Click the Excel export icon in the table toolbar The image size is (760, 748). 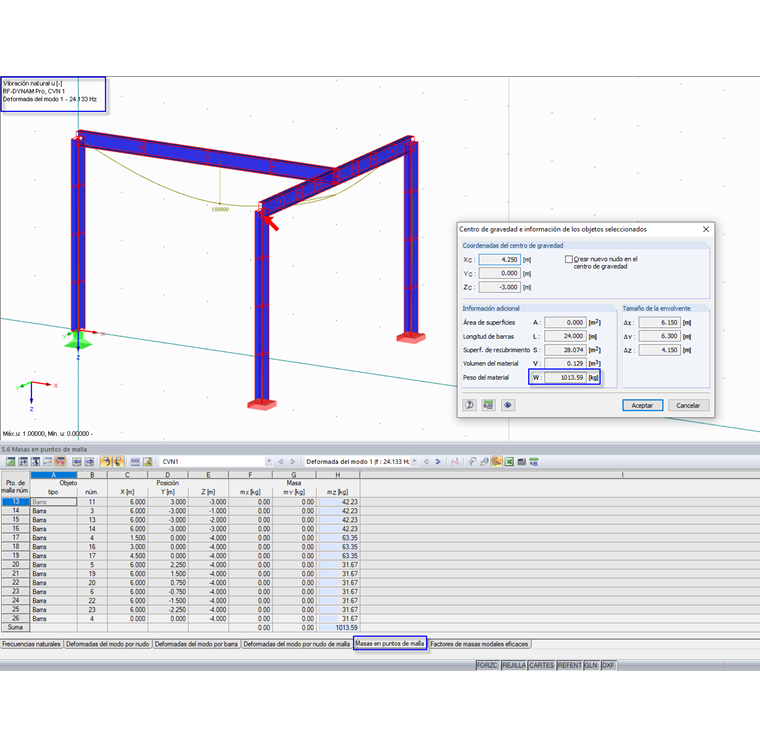coord(508,462)
